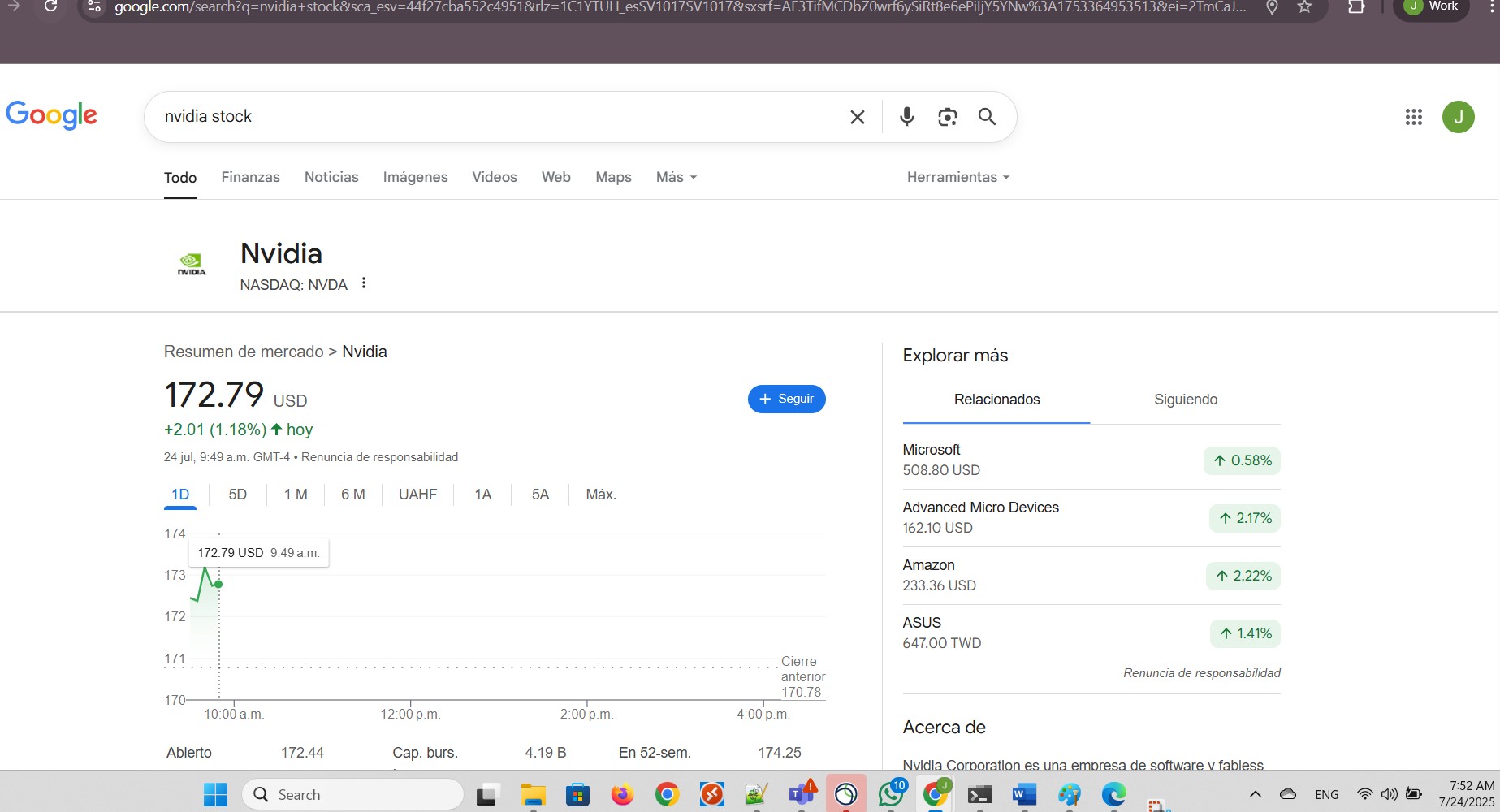Image resolution: width=1500 pixels, height=812 pixels.
Task: Clear the search box with the X
Action: point(857,117)
